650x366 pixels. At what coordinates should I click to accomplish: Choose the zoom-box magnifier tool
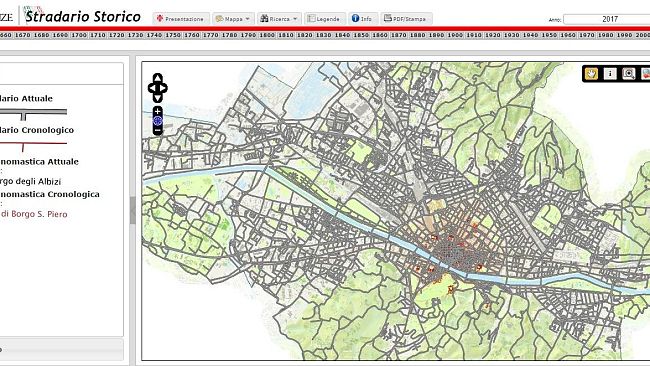click(628, 74)
